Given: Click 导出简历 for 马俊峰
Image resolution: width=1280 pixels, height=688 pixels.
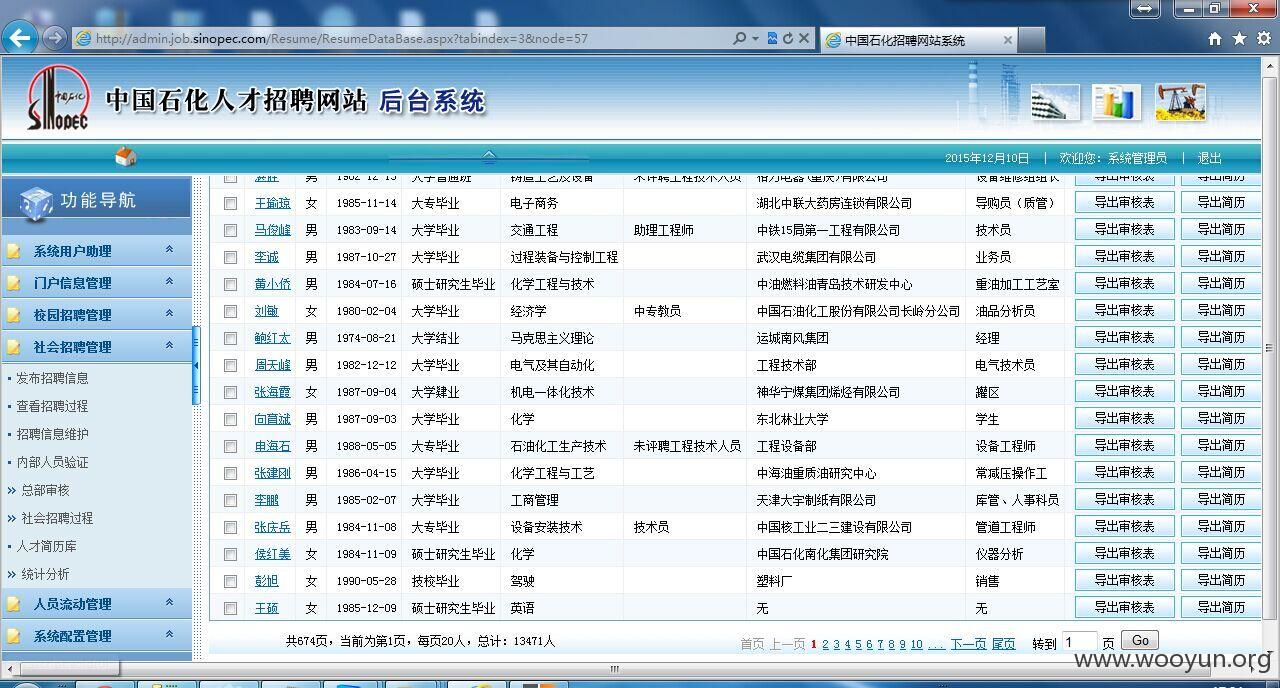Looking at the screenshot, I should (x=1220, y=229).
